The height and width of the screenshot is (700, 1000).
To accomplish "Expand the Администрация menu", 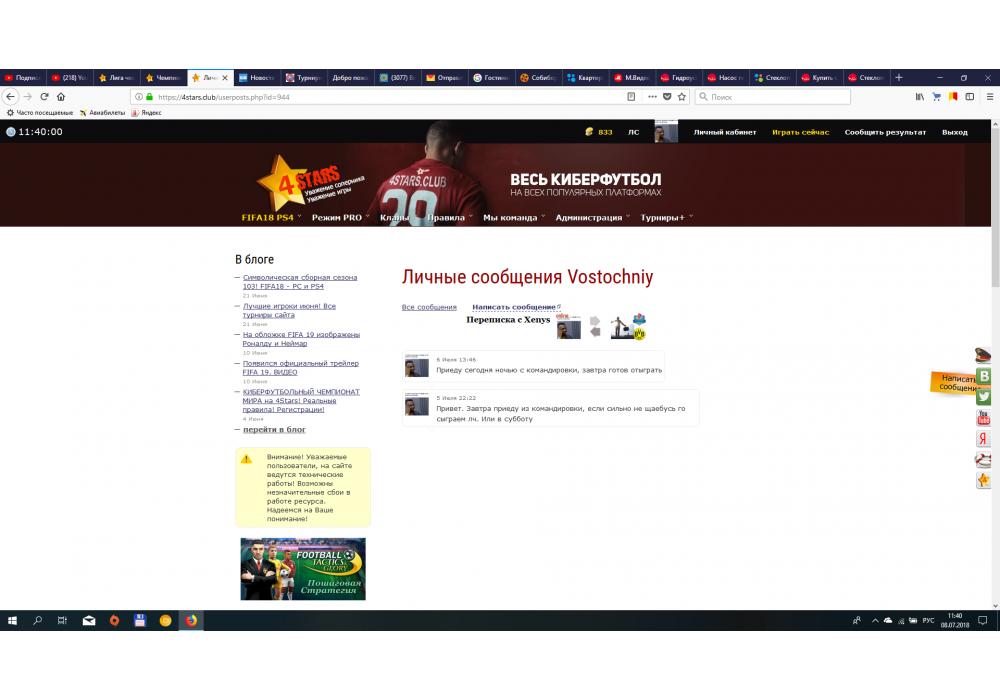I will (x=592, y=217).
